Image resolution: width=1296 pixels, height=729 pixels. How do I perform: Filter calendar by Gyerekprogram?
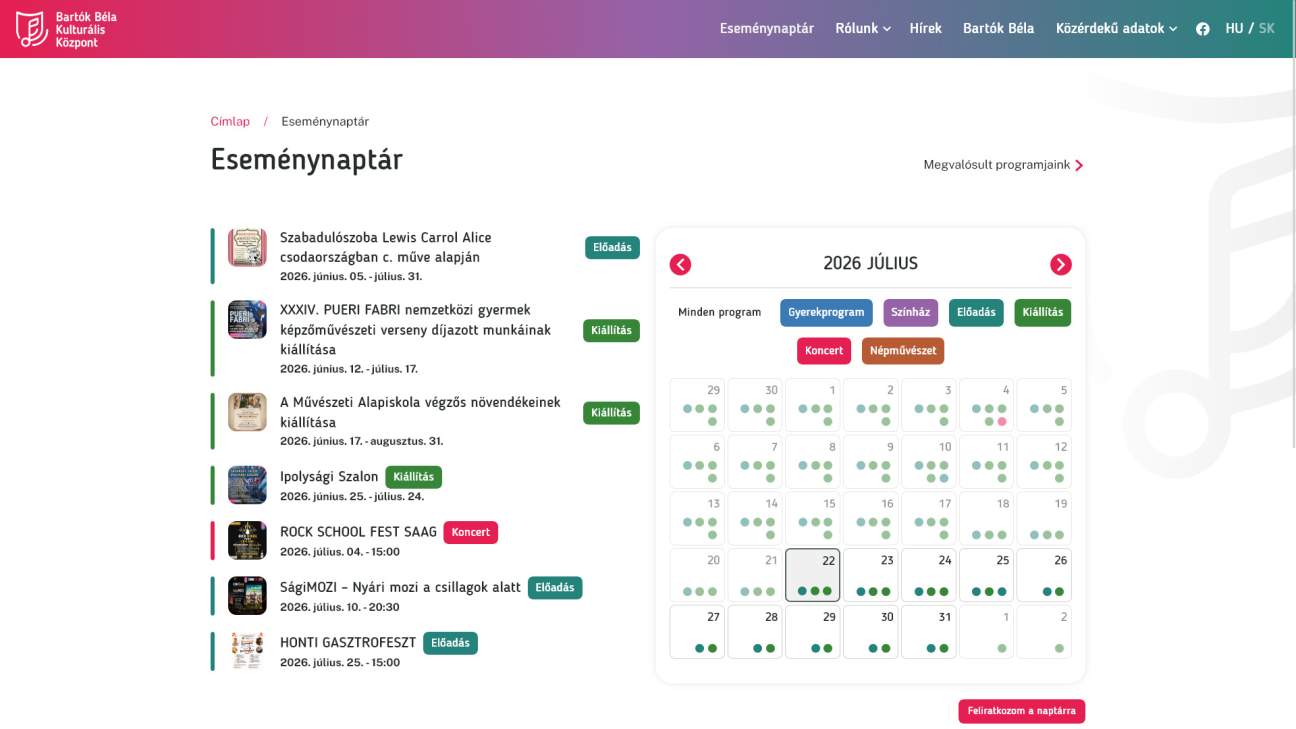coord(826,312)
